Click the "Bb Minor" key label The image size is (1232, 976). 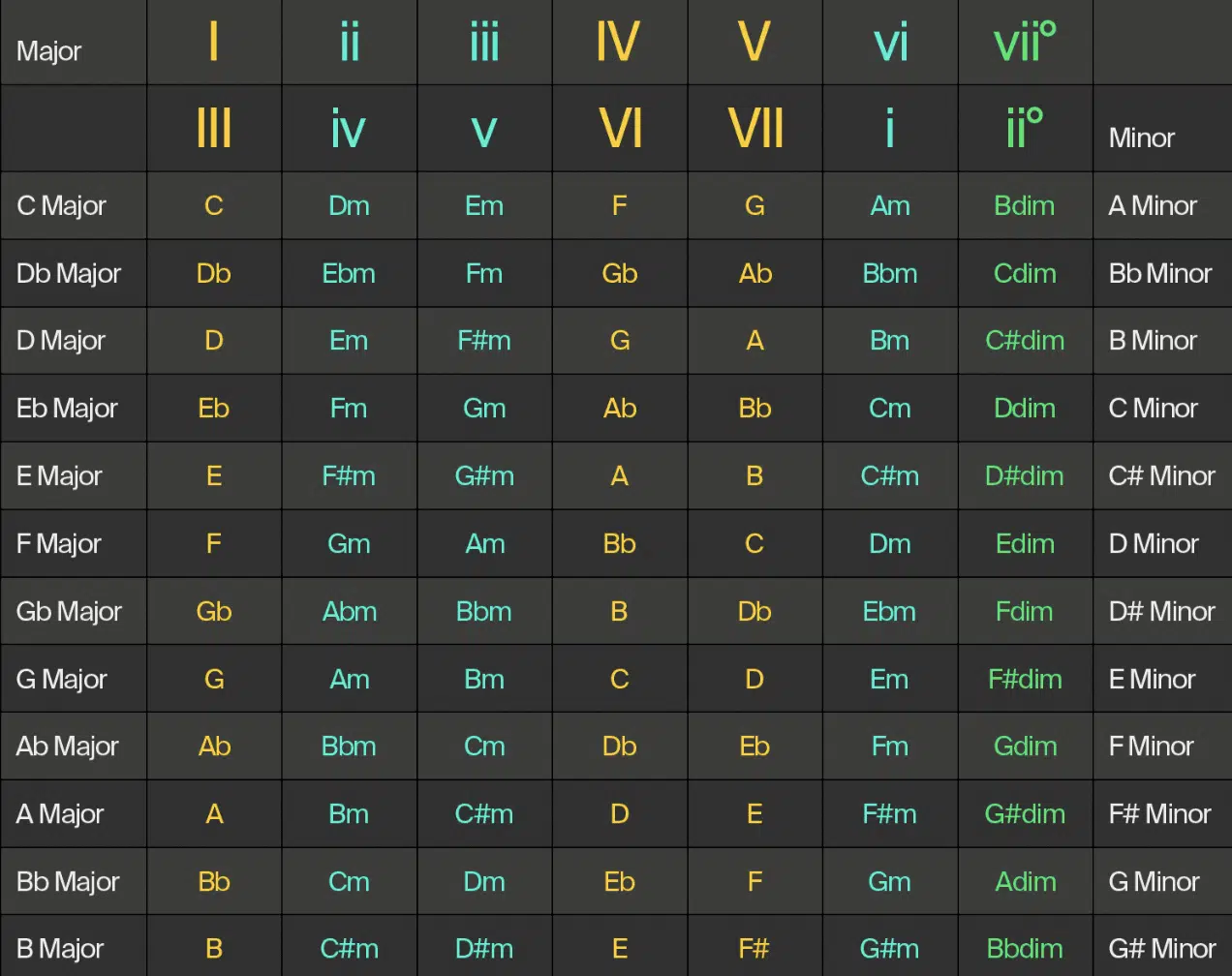tap(1160, 273)
